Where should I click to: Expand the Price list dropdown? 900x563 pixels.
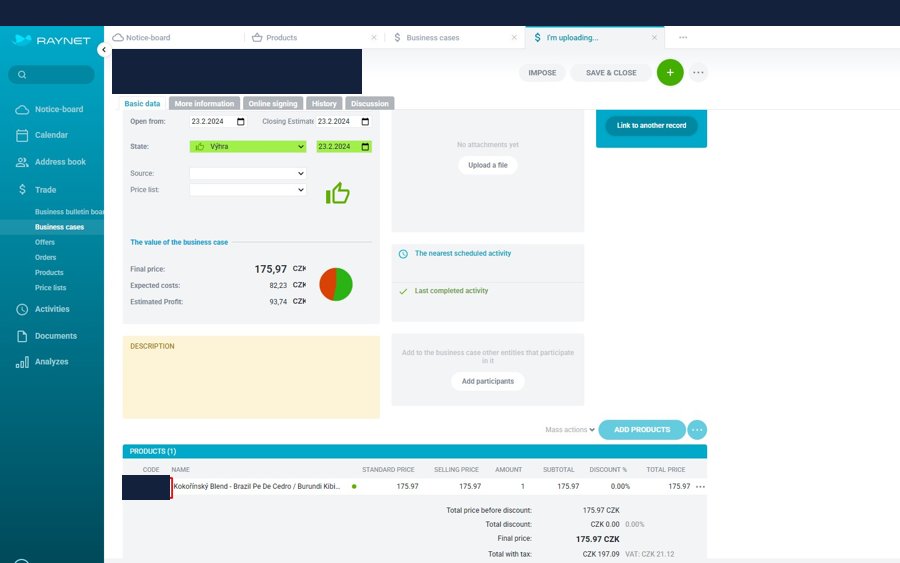pos(248,190)
